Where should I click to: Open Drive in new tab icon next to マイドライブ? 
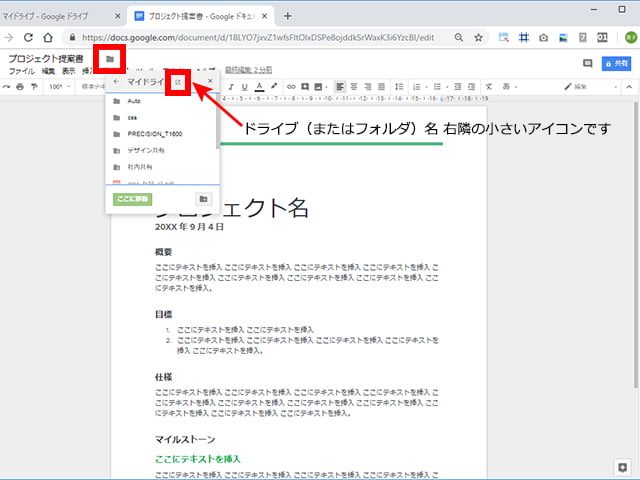pos(178,81)
